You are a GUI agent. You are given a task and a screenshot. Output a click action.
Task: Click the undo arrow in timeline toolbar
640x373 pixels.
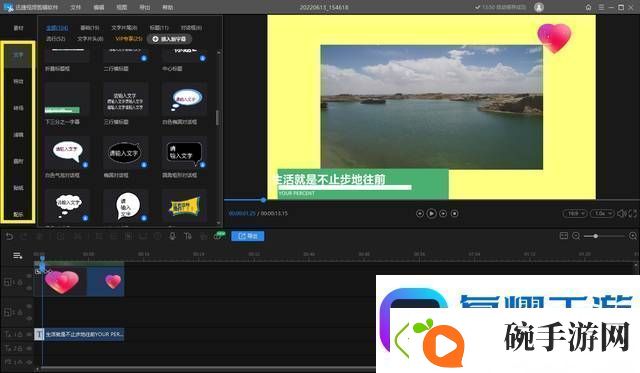click(9, 236)
